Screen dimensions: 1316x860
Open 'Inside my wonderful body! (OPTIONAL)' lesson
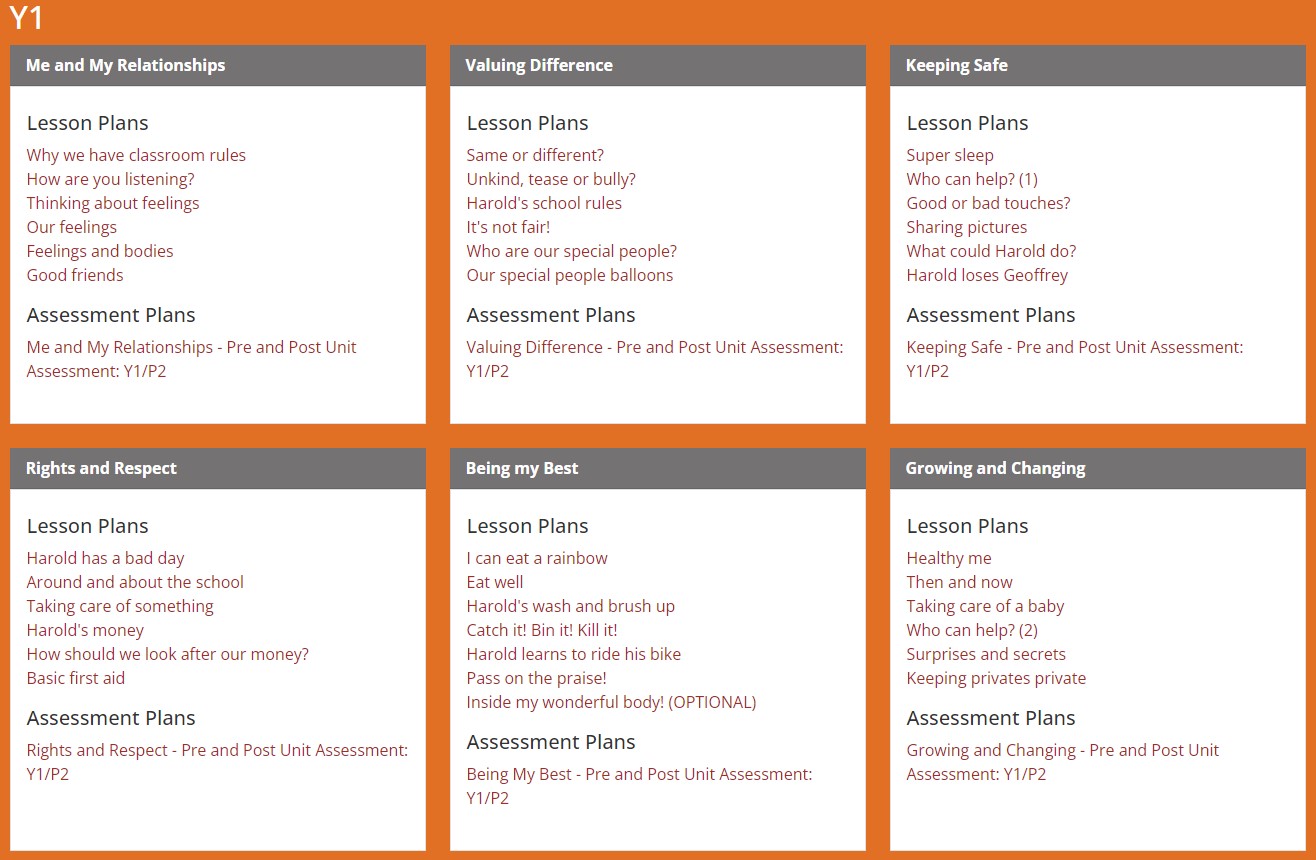(x=612, y=702)
